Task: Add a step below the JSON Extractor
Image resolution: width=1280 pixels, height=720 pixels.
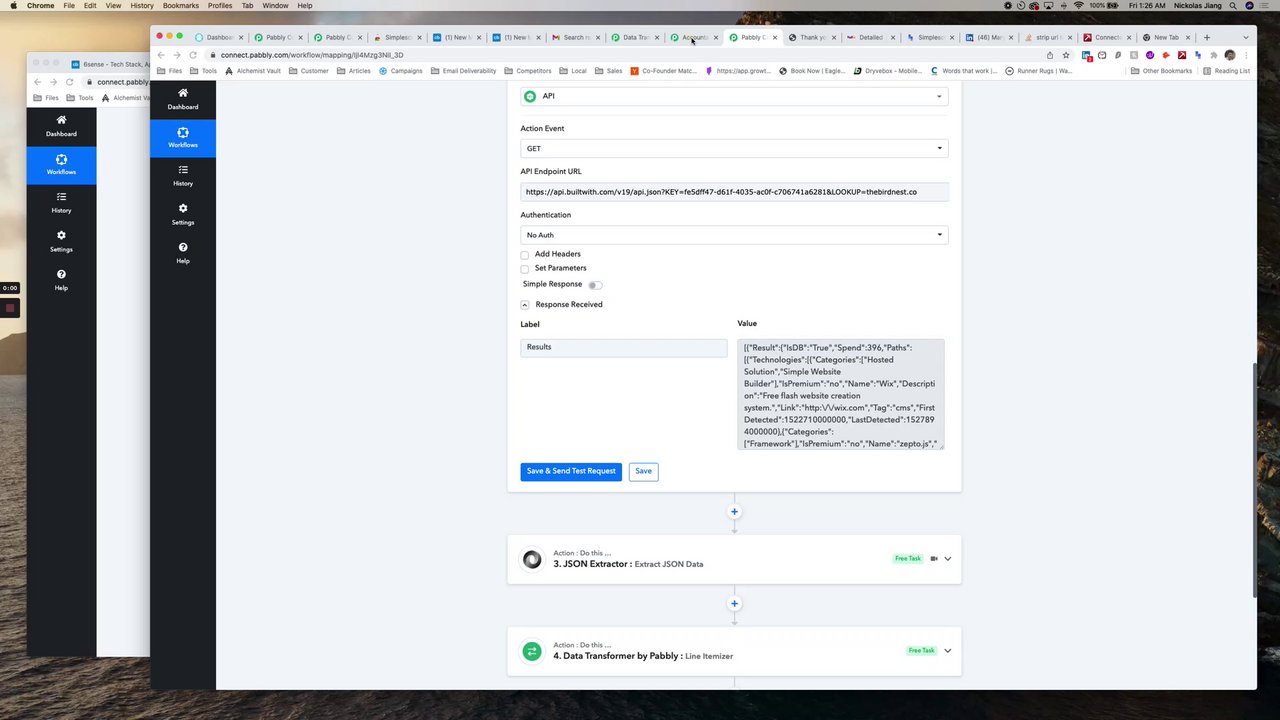Action: pos(734,604)
